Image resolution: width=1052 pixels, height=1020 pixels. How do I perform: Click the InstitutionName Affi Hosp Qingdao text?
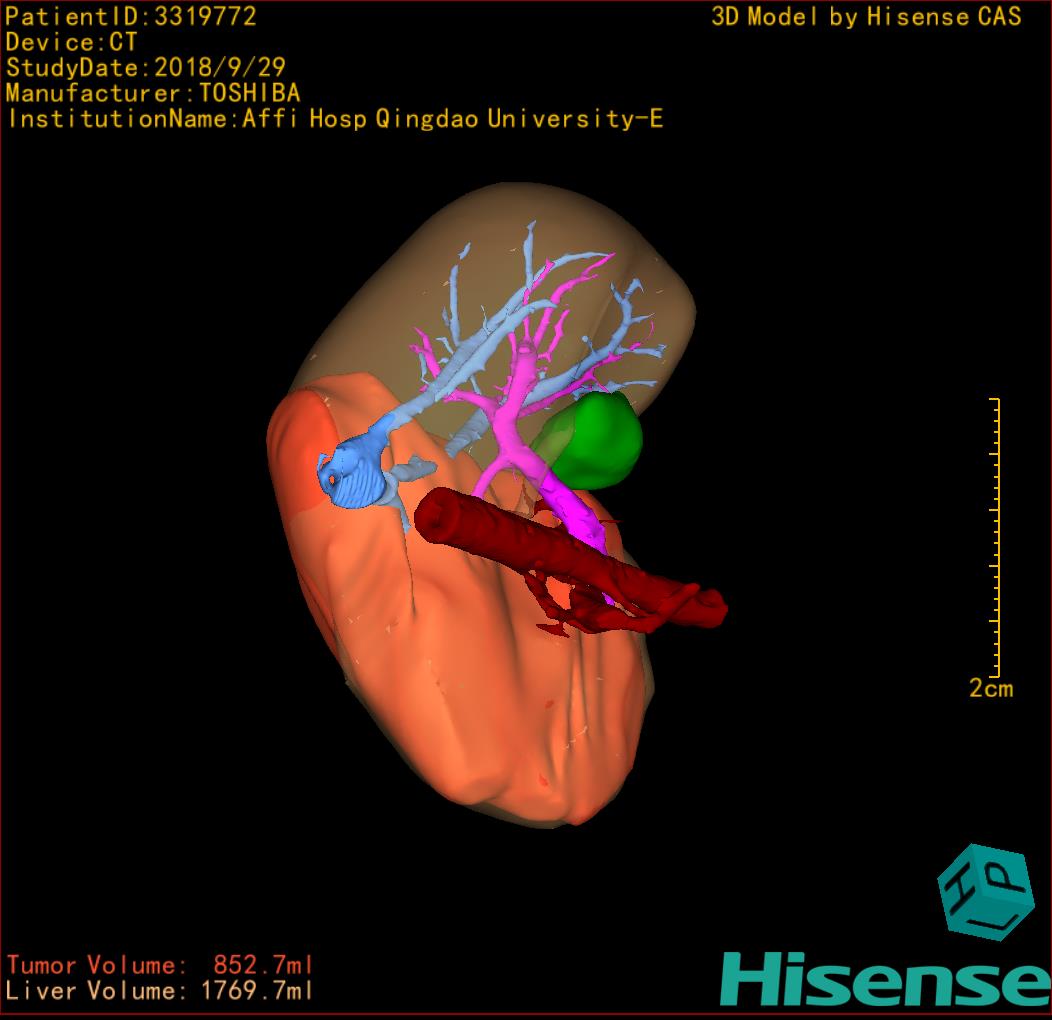tap(335, 119)
